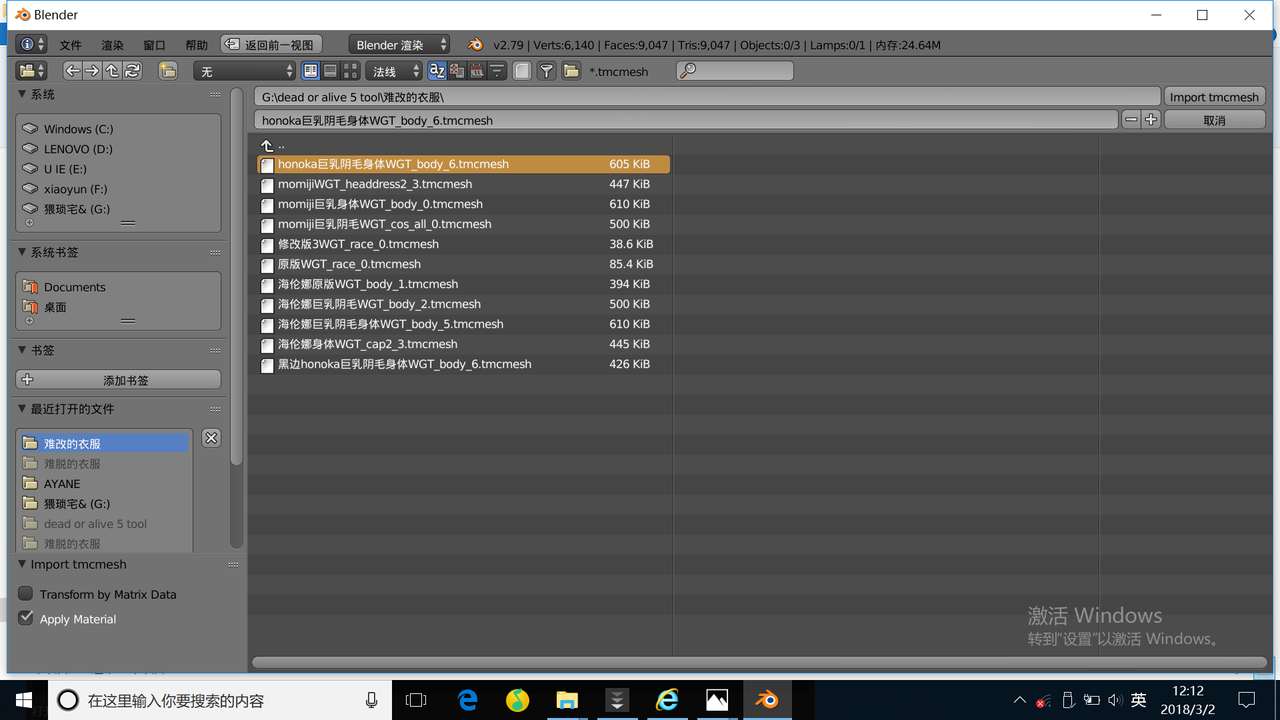
Task: Open the 文件 menu
Action: coord(70,45)
